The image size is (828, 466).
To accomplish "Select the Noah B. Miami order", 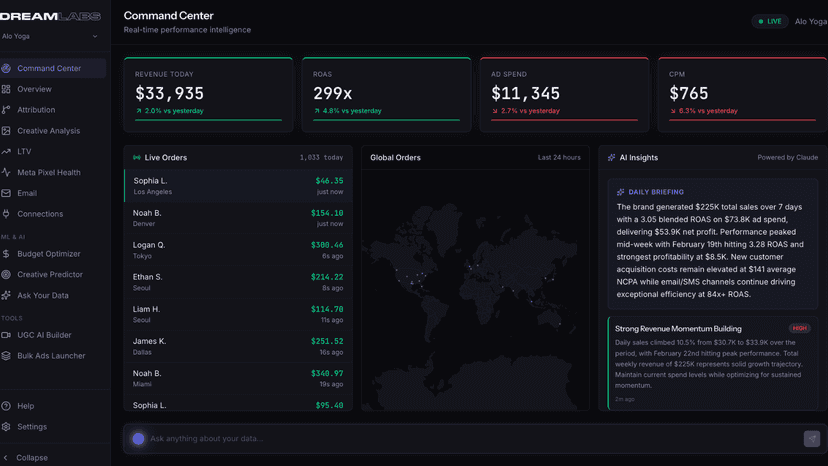I will pyautogui.click(x=238, y=379).
